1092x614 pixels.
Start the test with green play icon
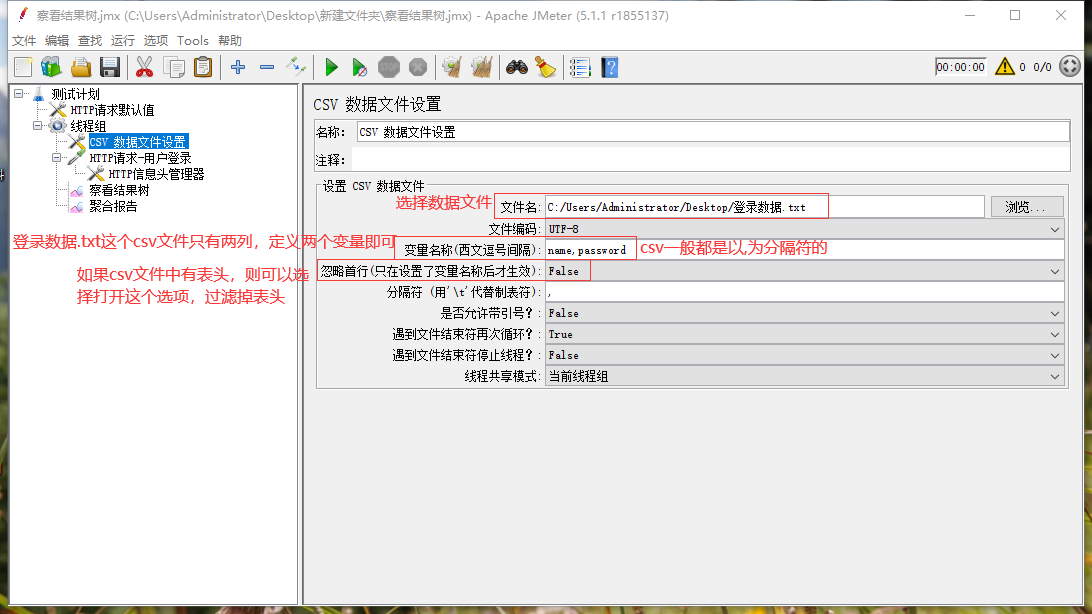tap(332, 68)
